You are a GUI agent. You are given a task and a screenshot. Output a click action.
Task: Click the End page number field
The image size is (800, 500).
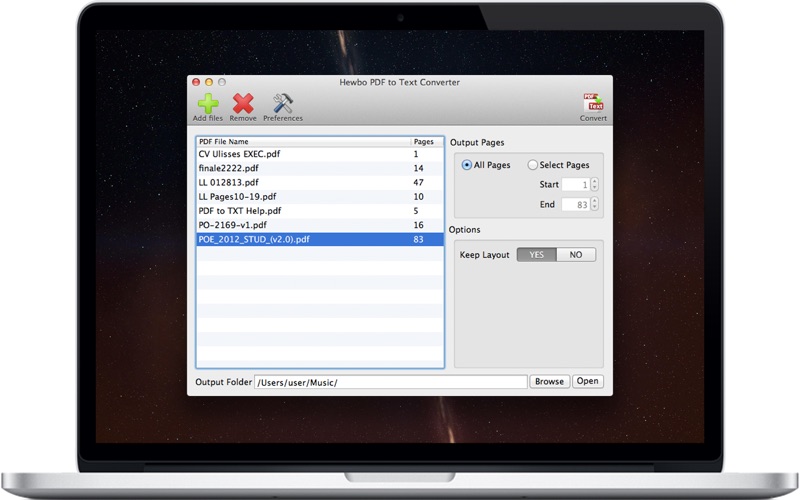click(576, 205)
